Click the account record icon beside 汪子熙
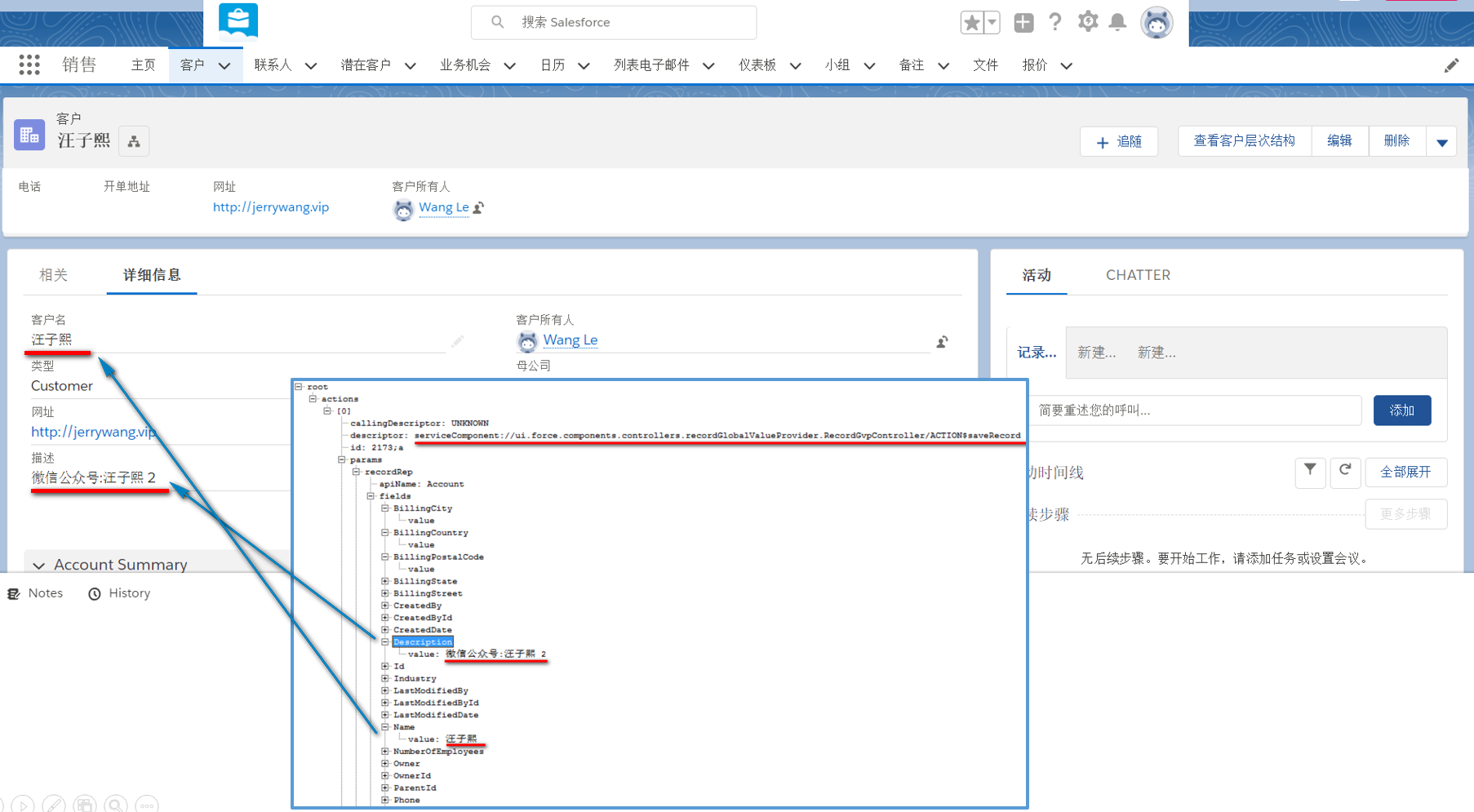The height and width of the screenshot is (812, 1474). point(29,135)
